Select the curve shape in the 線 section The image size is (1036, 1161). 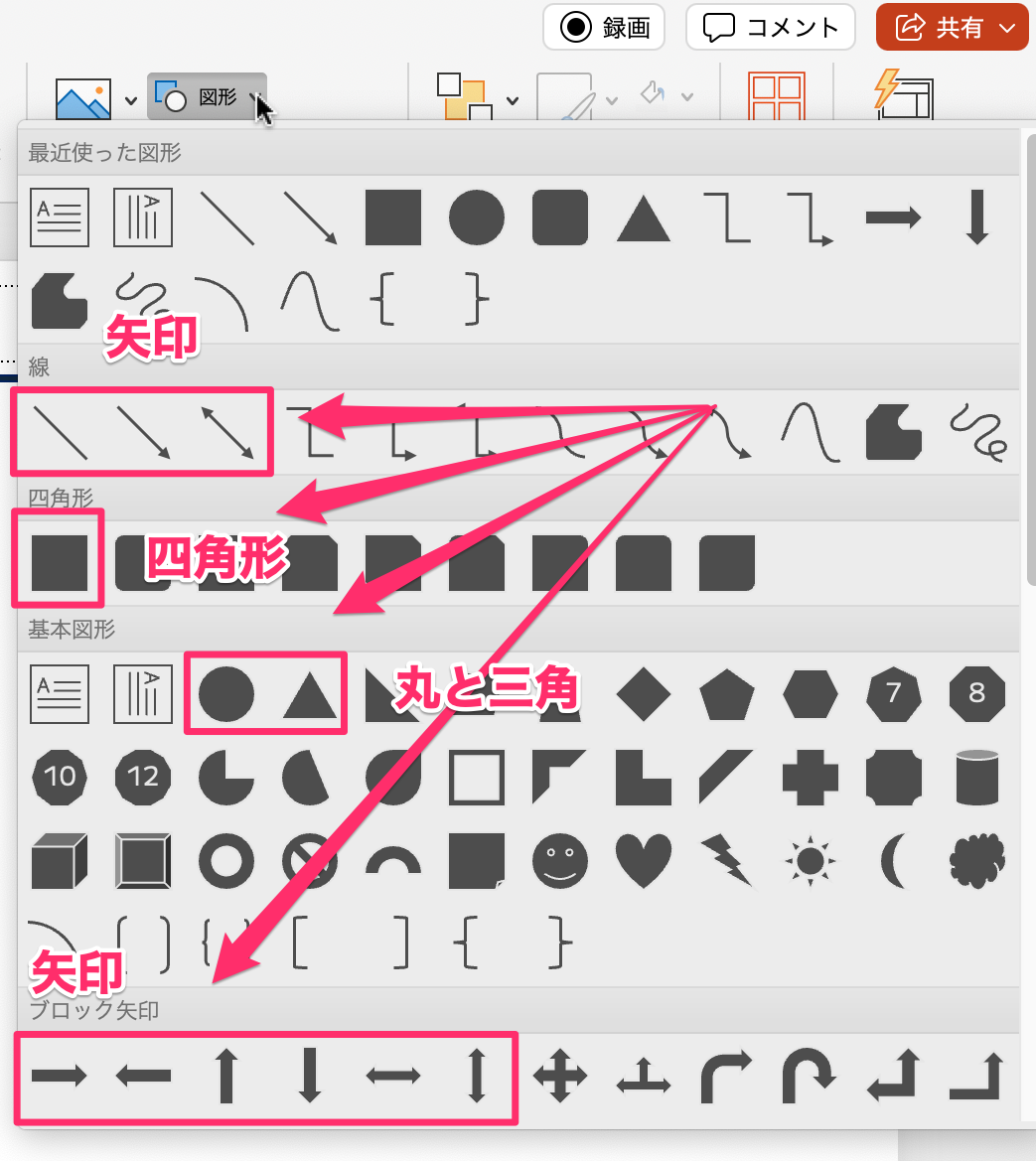click(x=811, y=432)
